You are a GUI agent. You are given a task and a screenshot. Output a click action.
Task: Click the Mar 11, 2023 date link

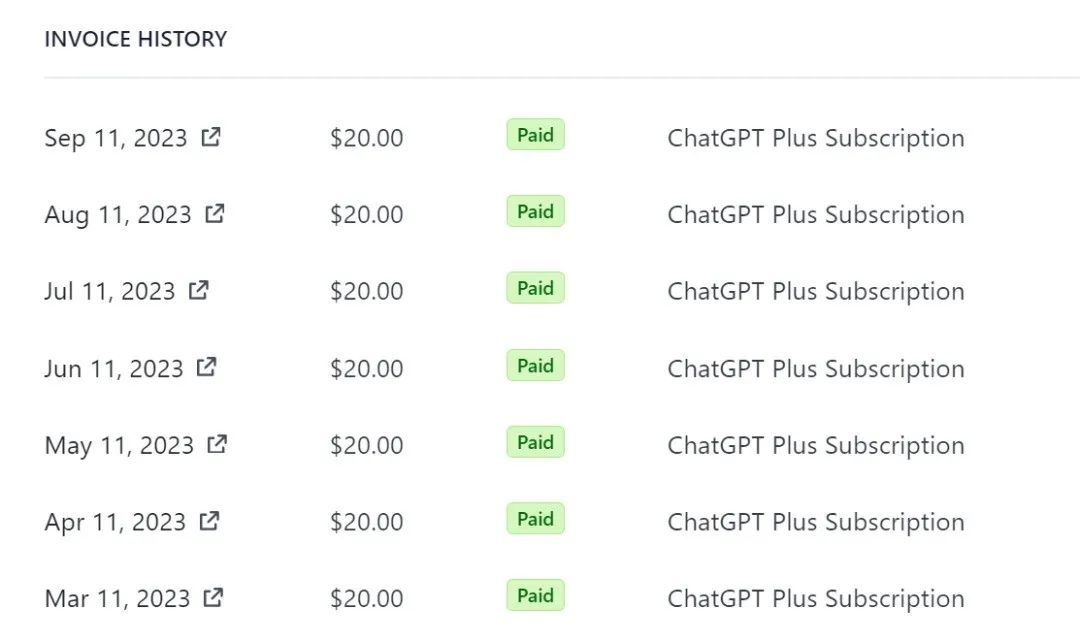click(x=117, y=599)
